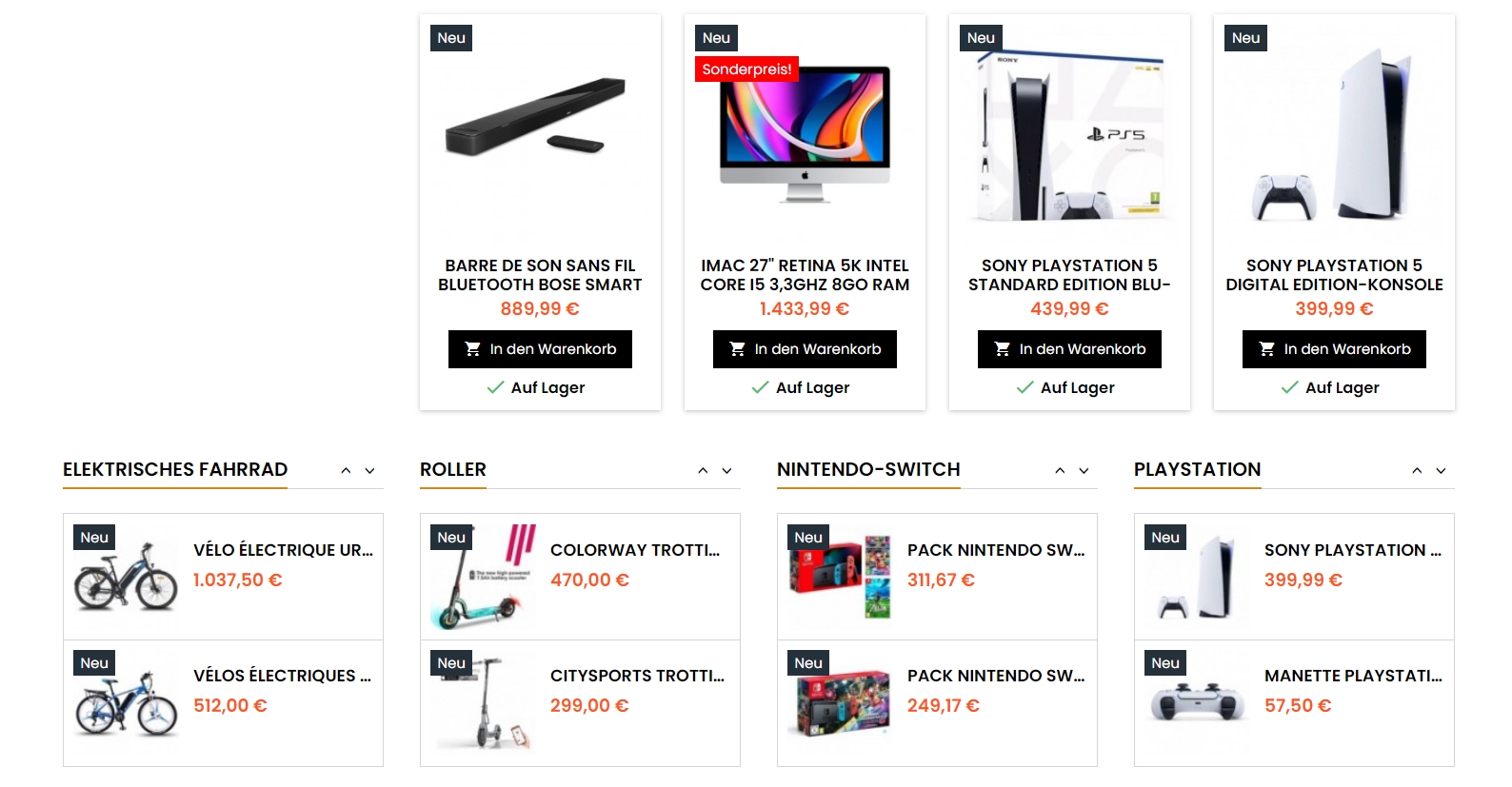1512x787 pixels.
Task: Add PlayStation 5 Standard Edition to cart
Action: 1069,349
